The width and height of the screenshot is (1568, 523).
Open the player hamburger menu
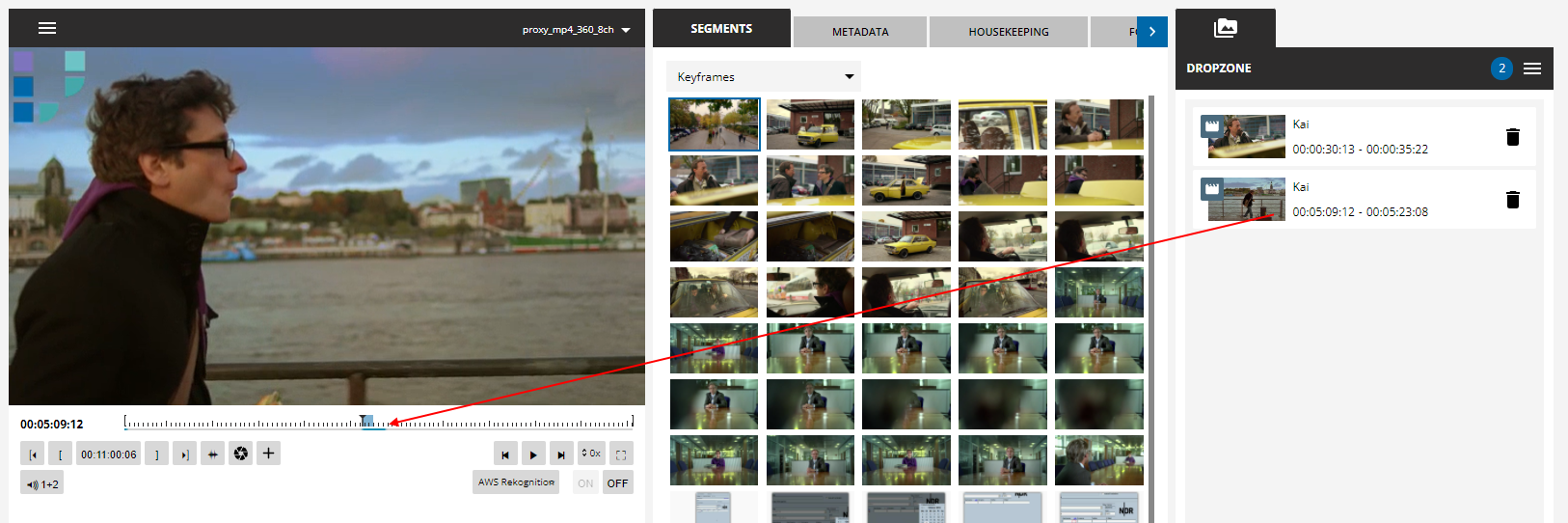(46, 28)
